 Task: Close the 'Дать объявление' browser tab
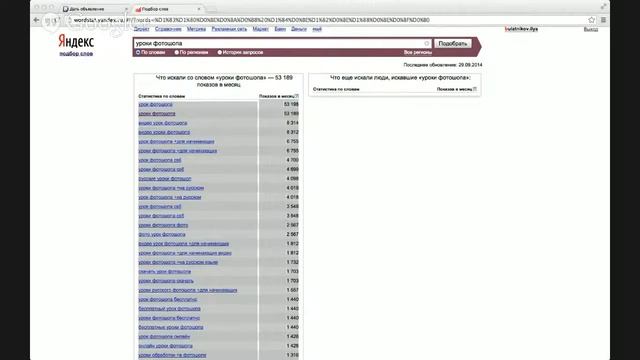(126, 9)
